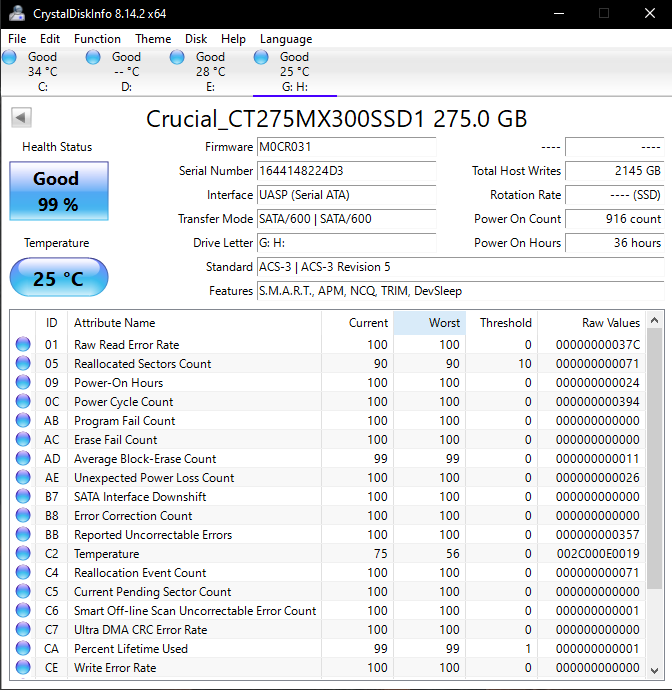
Task: Open the Disk menu
Action: 196,39
